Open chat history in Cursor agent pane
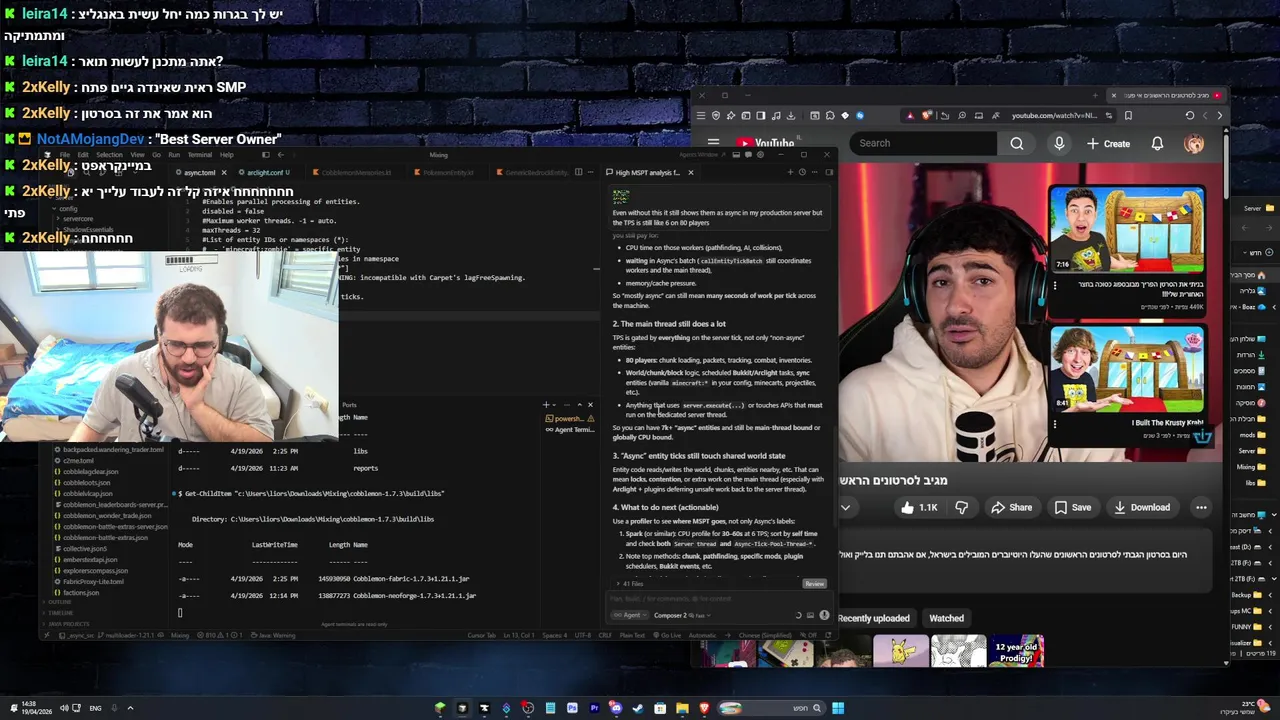 [x=803, y=172]
